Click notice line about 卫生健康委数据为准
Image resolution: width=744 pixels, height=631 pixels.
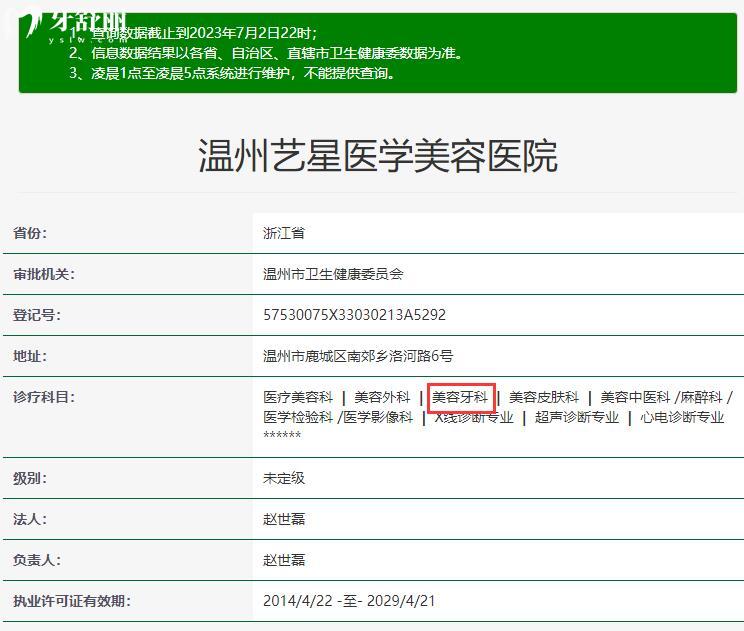click(x=266, y=53)
